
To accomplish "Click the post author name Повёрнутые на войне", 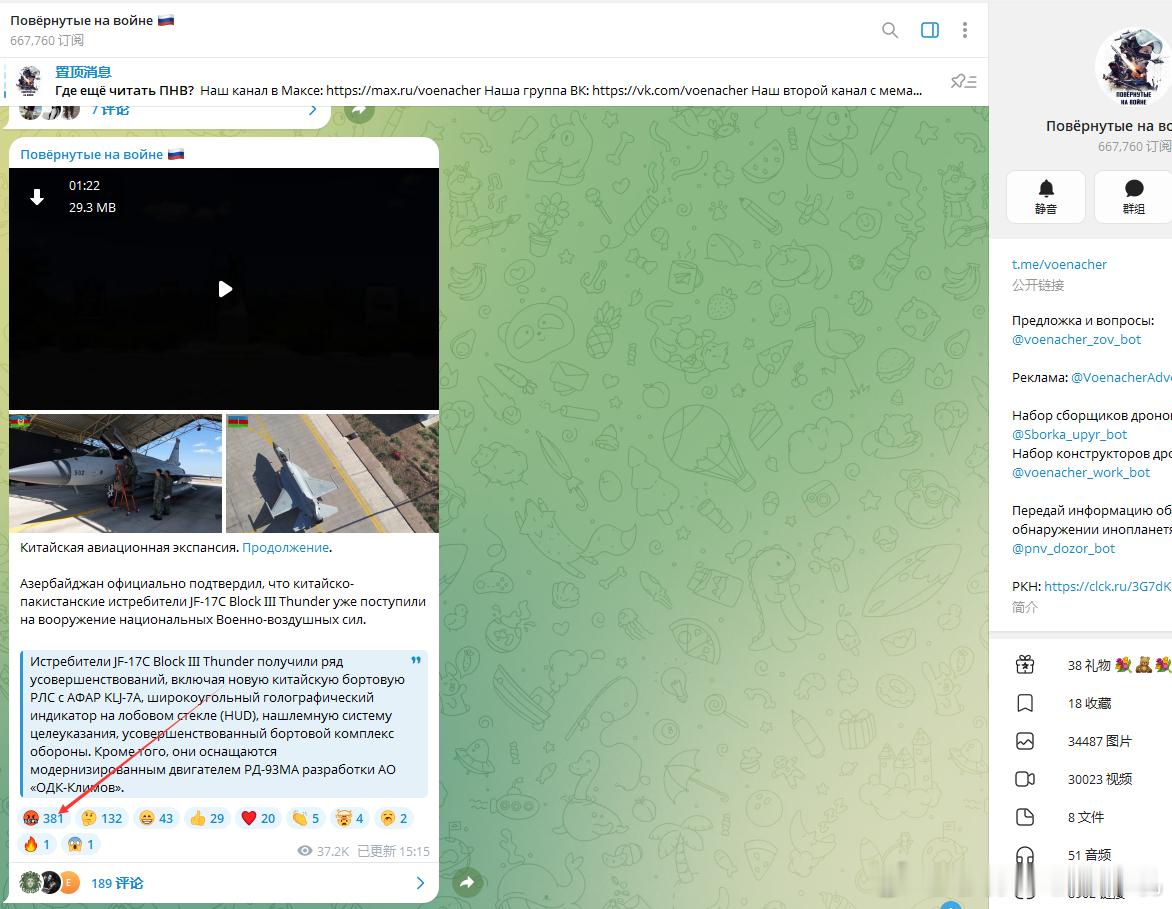I will tap(91, 154).
